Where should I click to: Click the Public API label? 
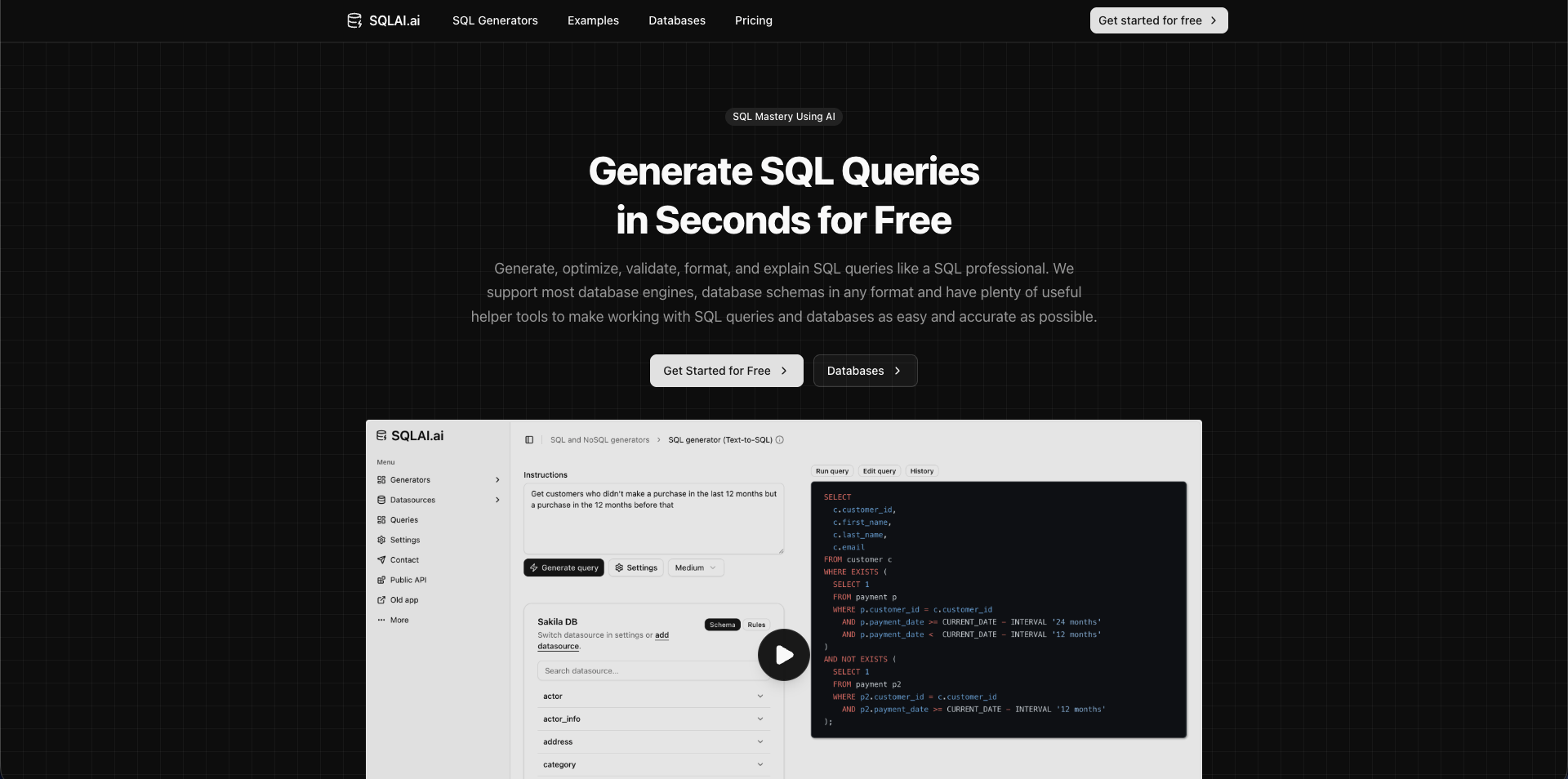coord(408,580)
